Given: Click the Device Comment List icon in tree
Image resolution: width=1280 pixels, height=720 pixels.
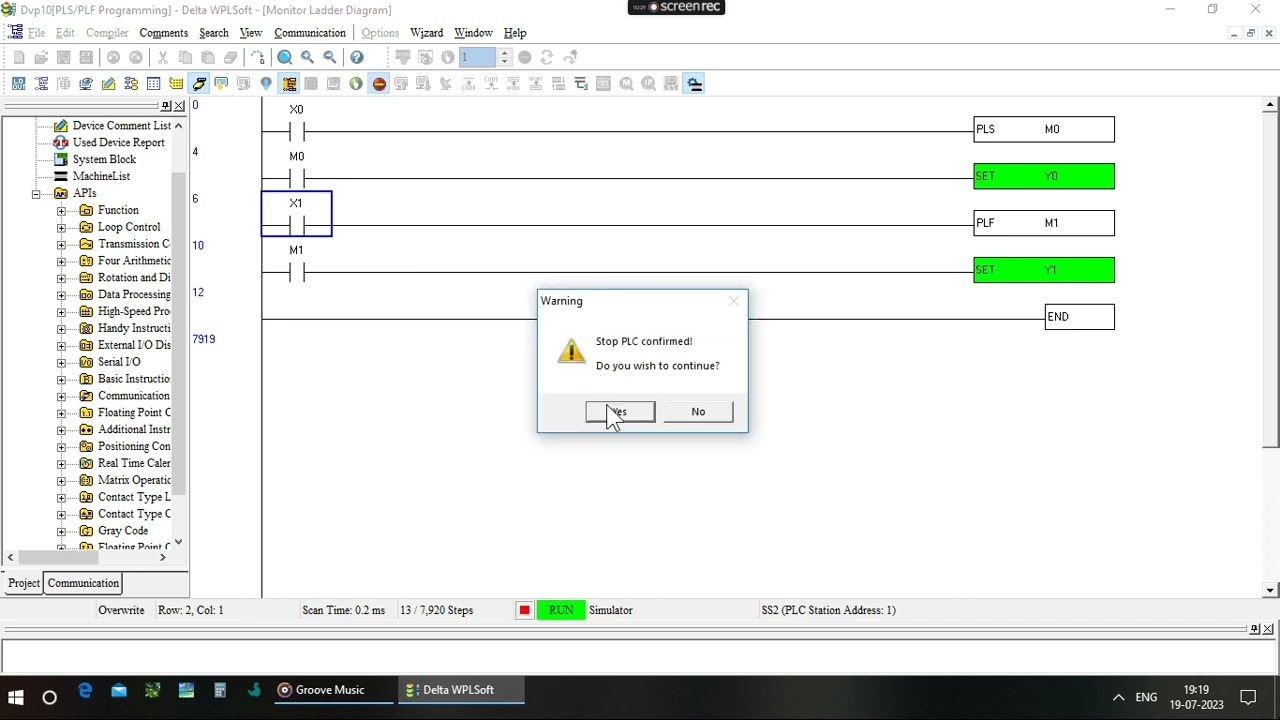Looking at the screenshot, I should 61,125.
